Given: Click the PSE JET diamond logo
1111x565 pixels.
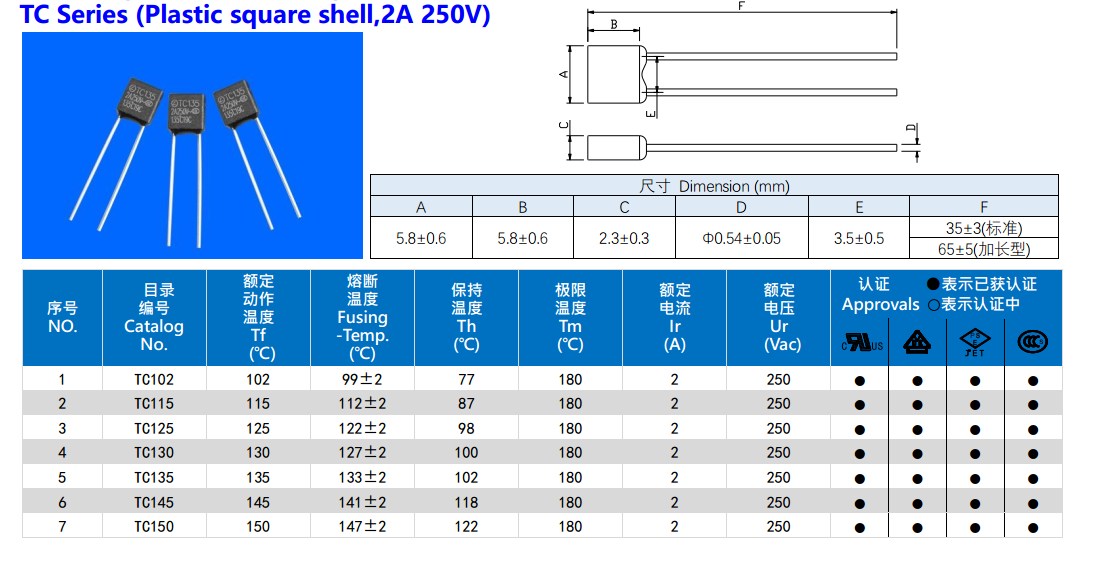Looking at the screenshot, I should click(974, 343).
